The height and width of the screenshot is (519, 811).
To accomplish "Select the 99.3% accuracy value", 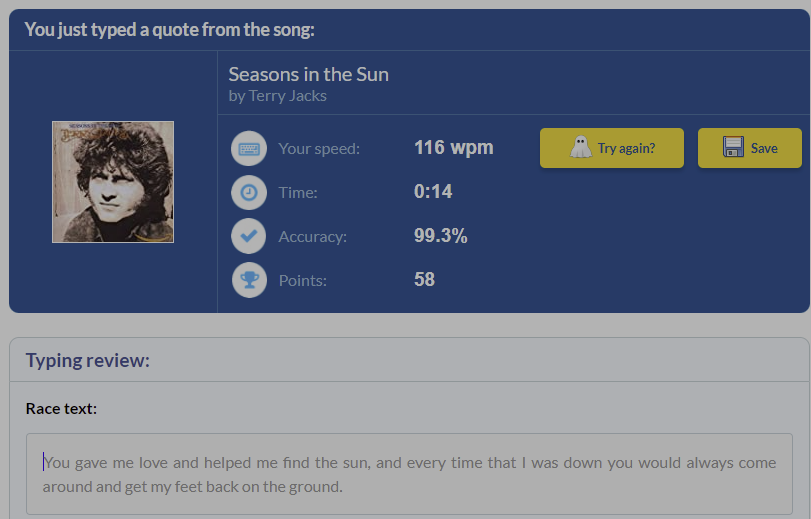I will 440,236.
